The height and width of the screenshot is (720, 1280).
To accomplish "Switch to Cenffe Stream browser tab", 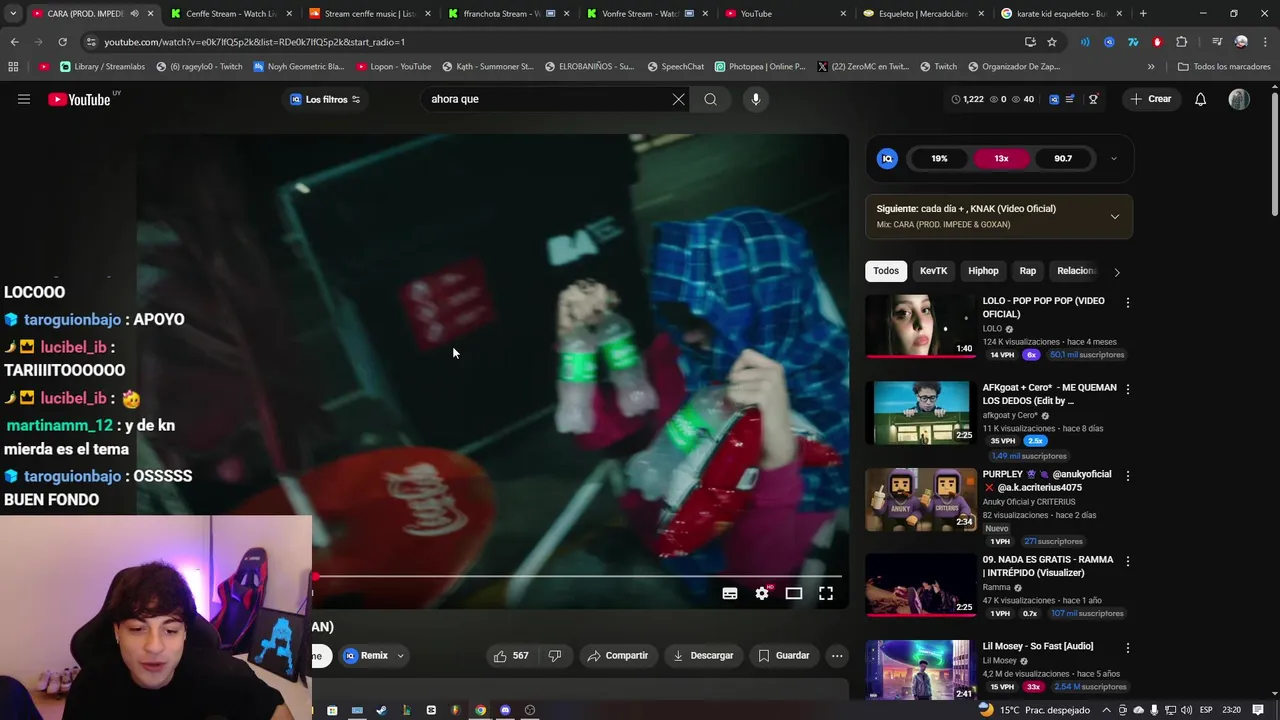I will point(230,13).
